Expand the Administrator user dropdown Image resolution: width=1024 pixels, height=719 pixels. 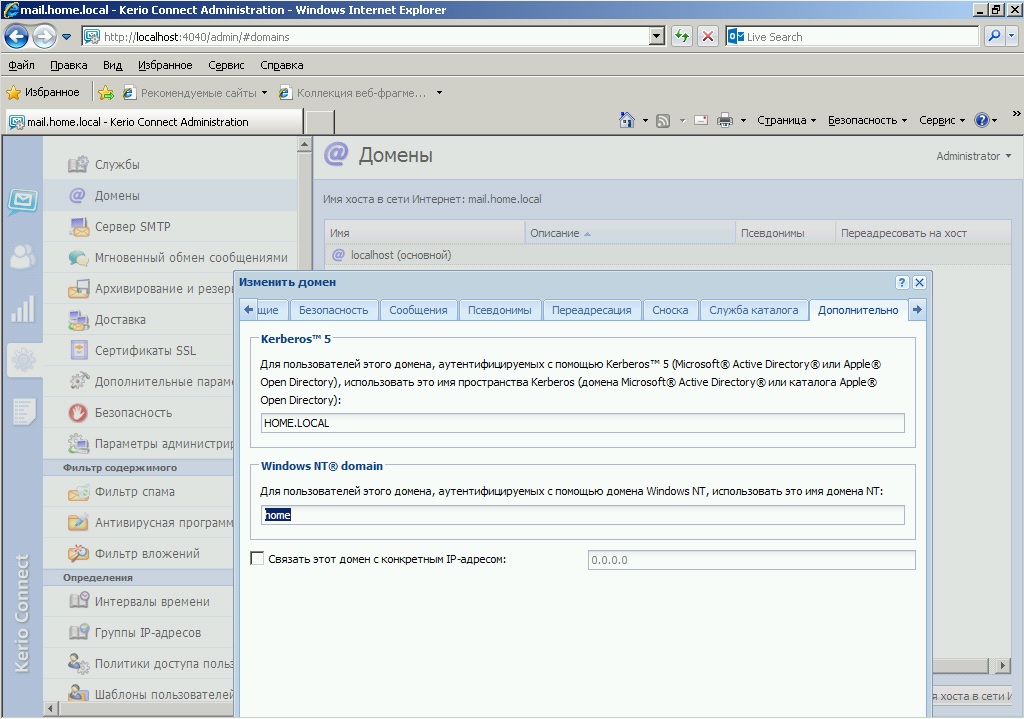point(973,156)
